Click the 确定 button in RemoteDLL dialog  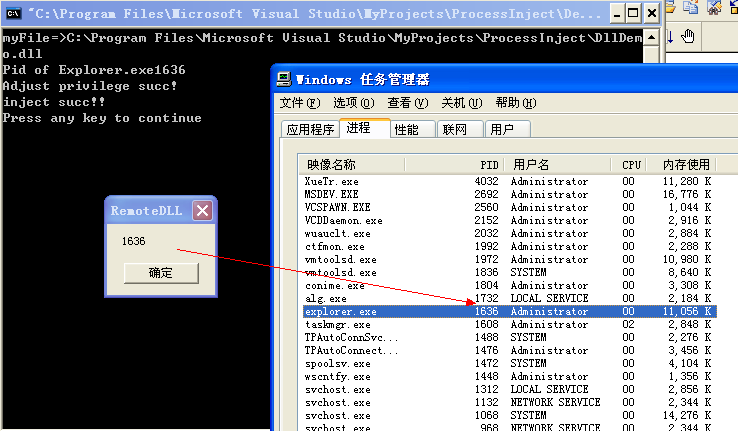(x=161, y=273)
